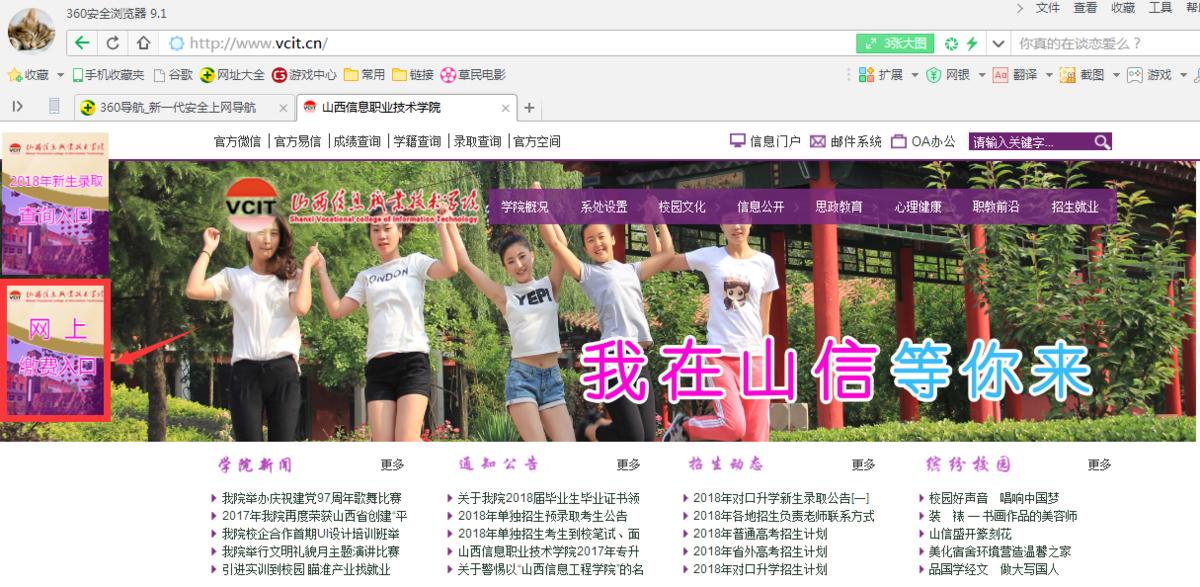Expand the address bar history dropdown chevron
The image size is (1200, 587).
click(997, 43)
